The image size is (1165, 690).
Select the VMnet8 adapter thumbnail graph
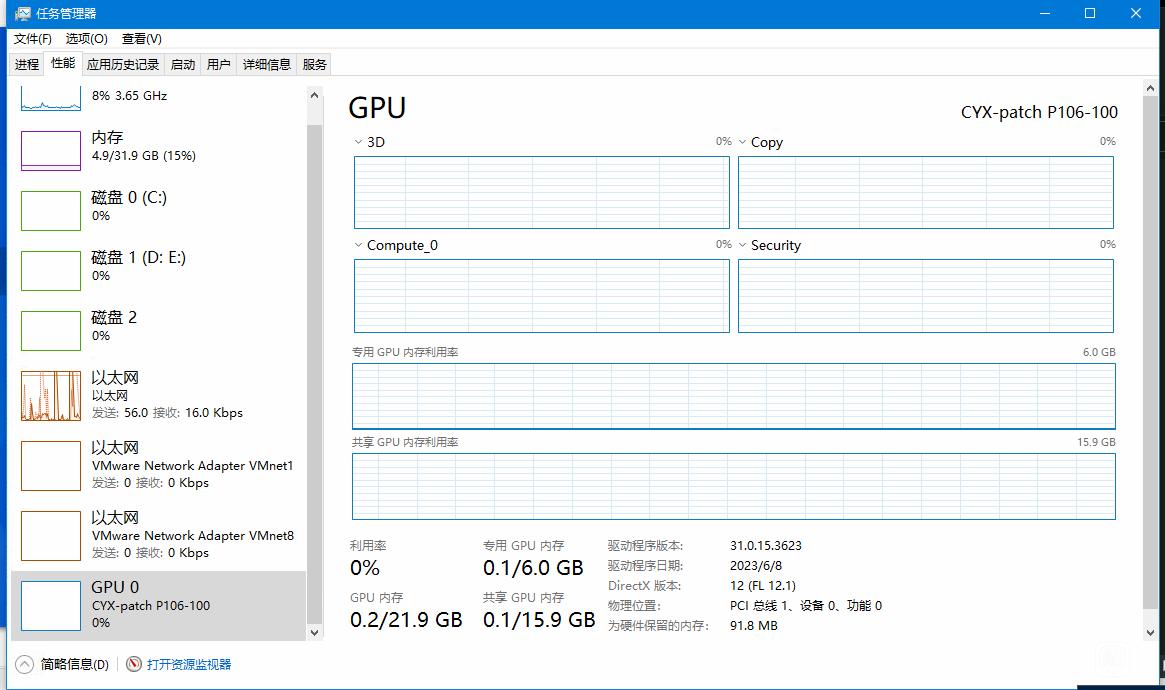coord(51,536)
